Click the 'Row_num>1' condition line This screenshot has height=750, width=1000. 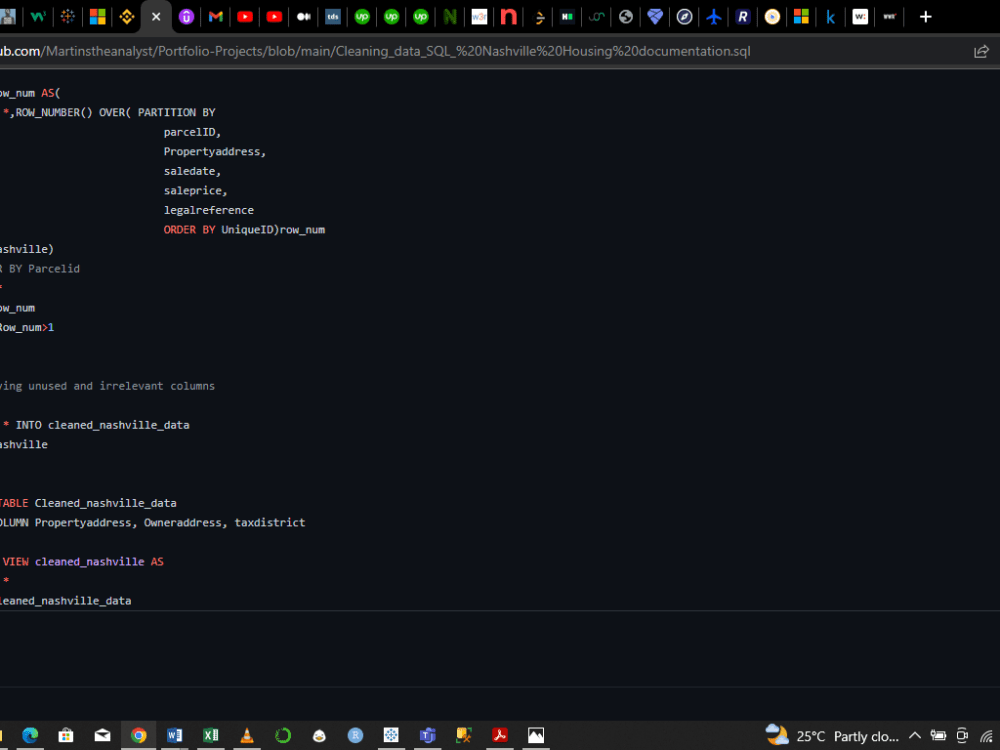pos(27,328)
